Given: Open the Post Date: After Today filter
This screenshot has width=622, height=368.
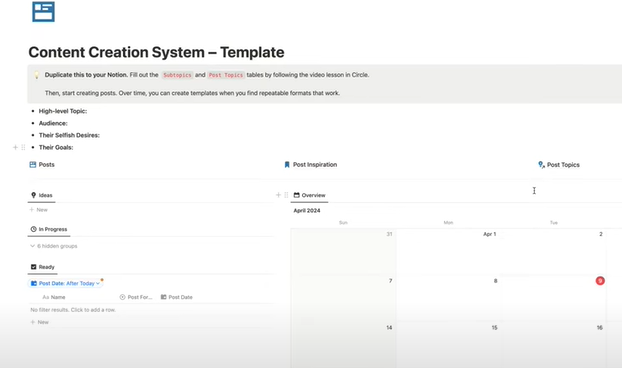Looking at the screenshot, I should point(65,283).
